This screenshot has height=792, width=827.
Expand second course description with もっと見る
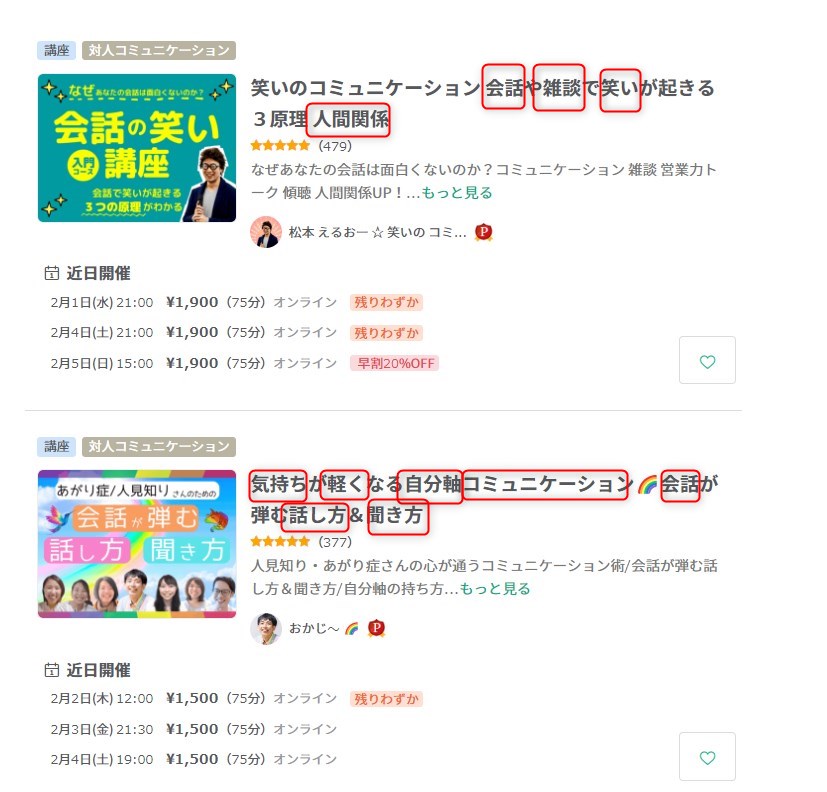pyautogui.click(x=495, y=588)
